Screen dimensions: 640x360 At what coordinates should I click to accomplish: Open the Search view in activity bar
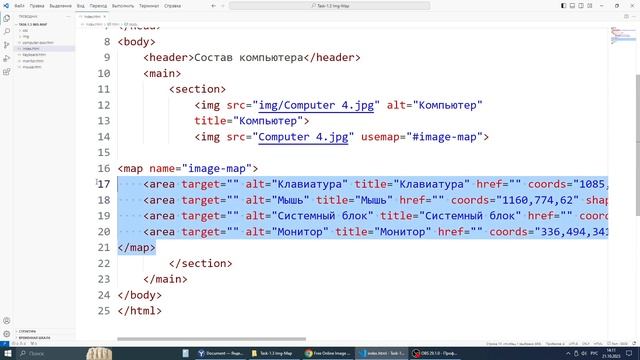click(7, 32)
